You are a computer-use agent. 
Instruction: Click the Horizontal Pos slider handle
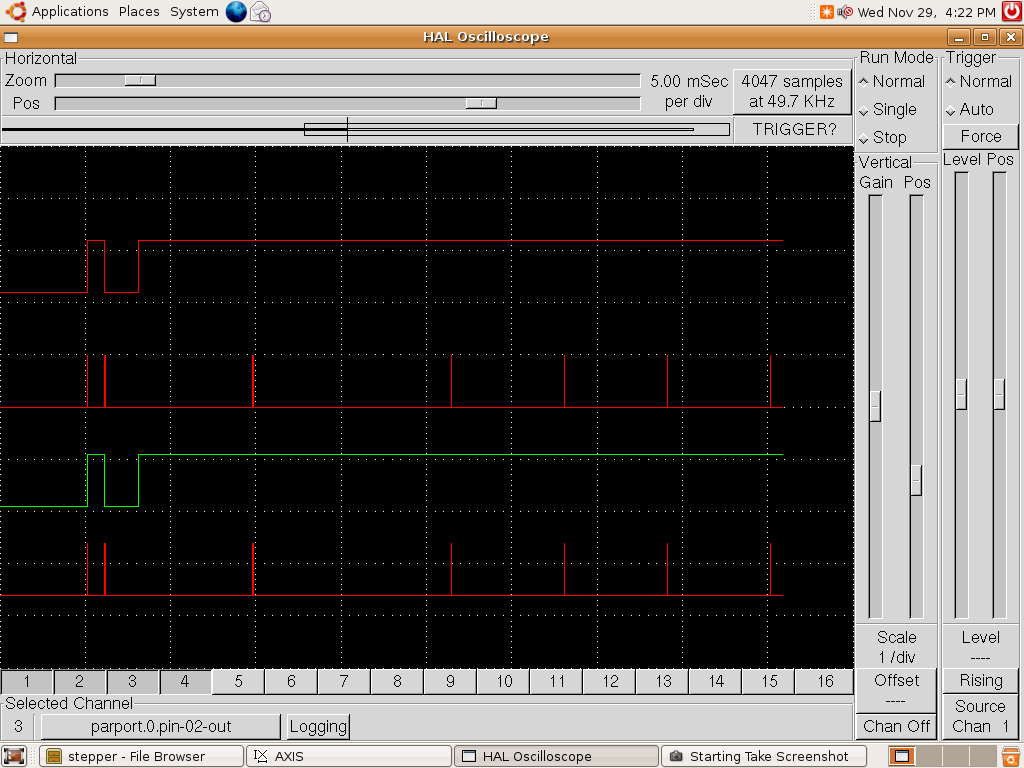[481, 103]
